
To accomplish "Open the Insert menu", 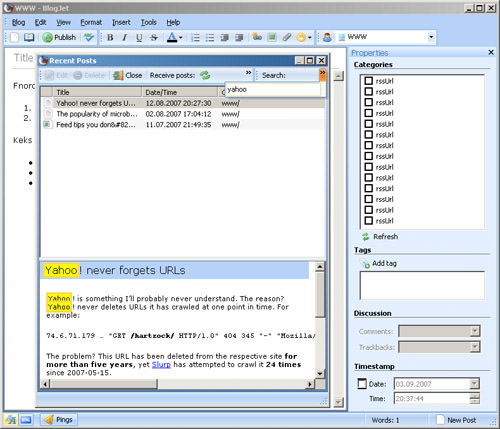I will coord(121,22).
